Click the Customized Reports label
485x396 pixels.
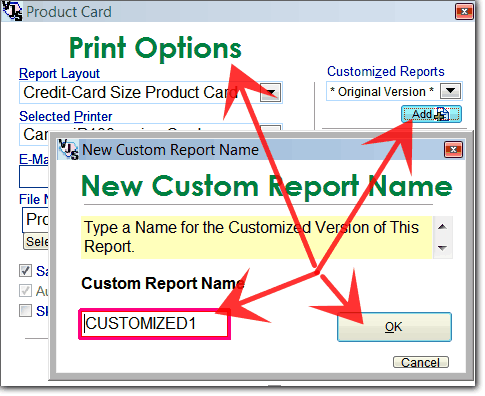point(386,71)
